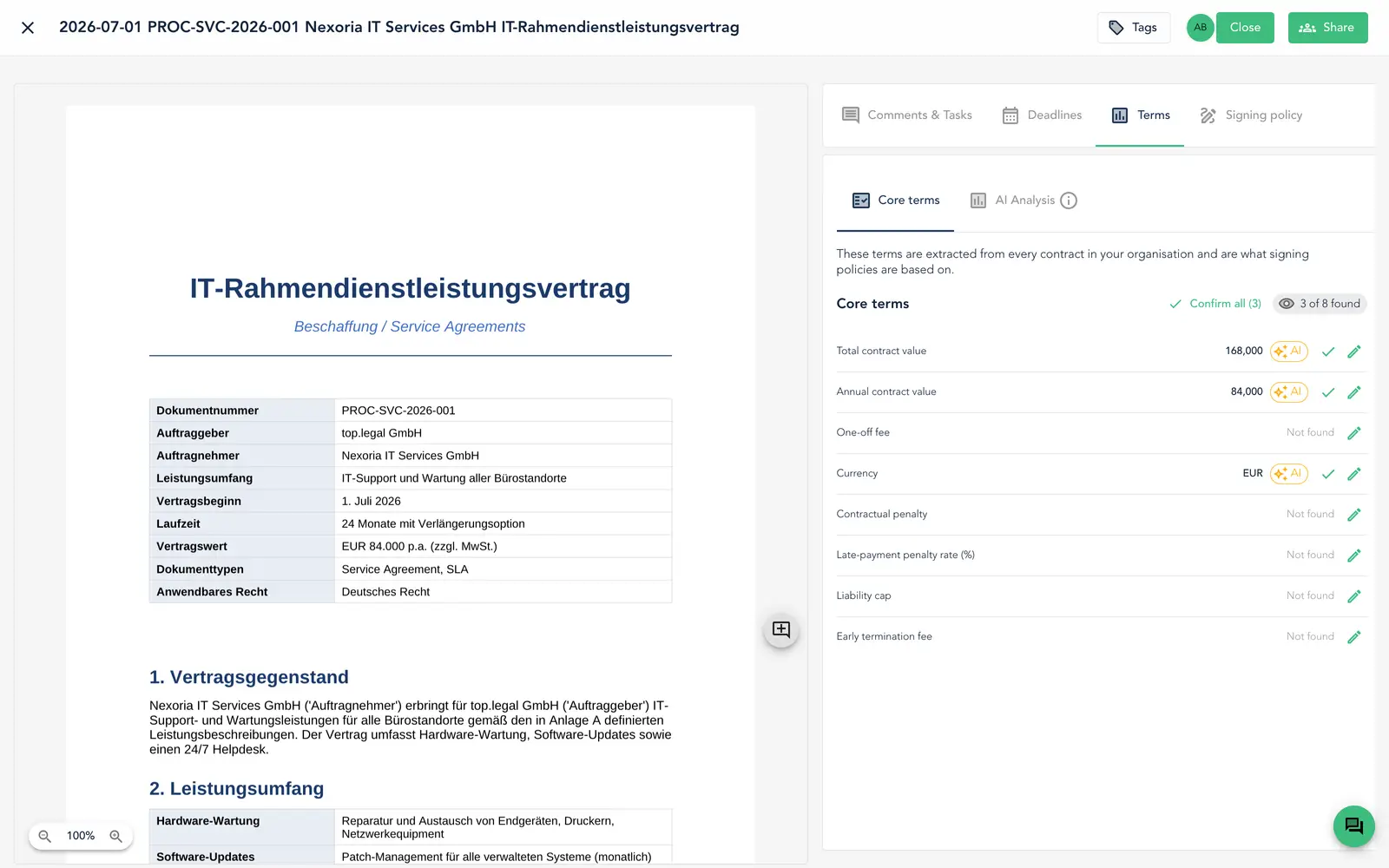Click the Nexoria IT Services GmbH table cell
Image resolution: width=1389 pixels, height=868 pixels.
click(x=504, y=456)
